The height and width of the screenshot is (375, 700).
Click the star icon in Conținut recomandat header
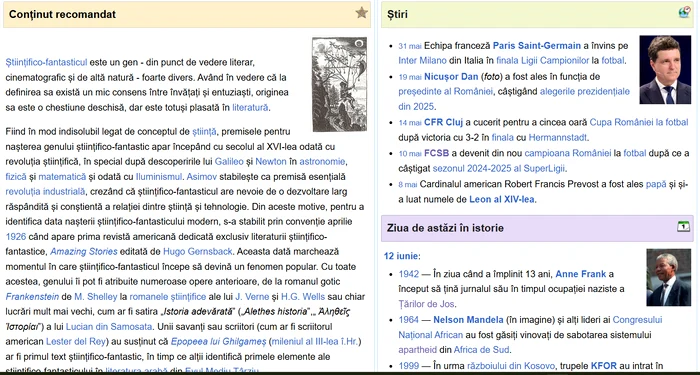tap(362, 13)
